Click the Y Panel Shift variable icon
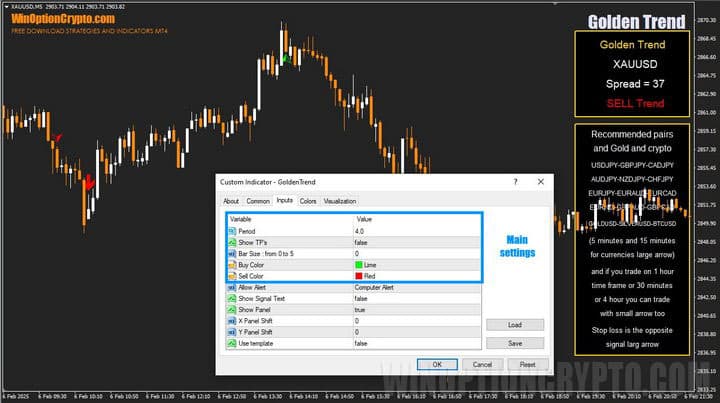 [232, 332]
